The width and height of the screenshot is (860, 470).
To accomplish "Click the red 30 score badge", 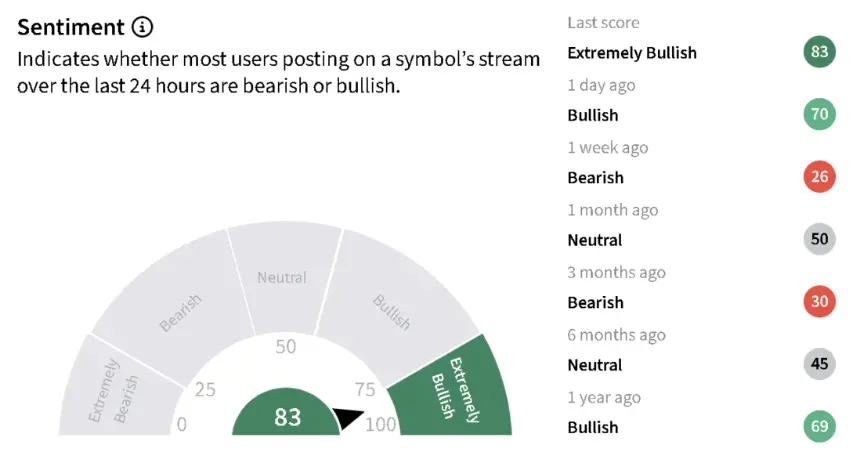I will [819, 301].
